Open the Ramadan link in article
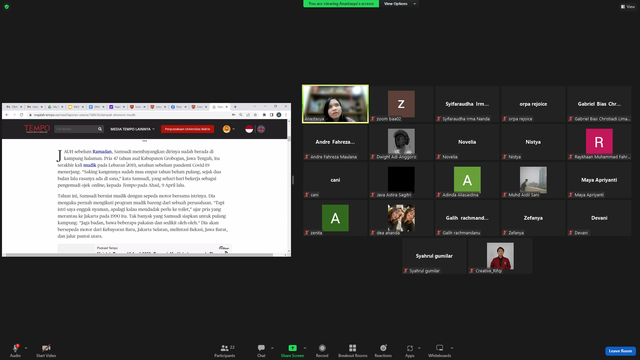This screenshot has height=360, width=640. [102, 151]
